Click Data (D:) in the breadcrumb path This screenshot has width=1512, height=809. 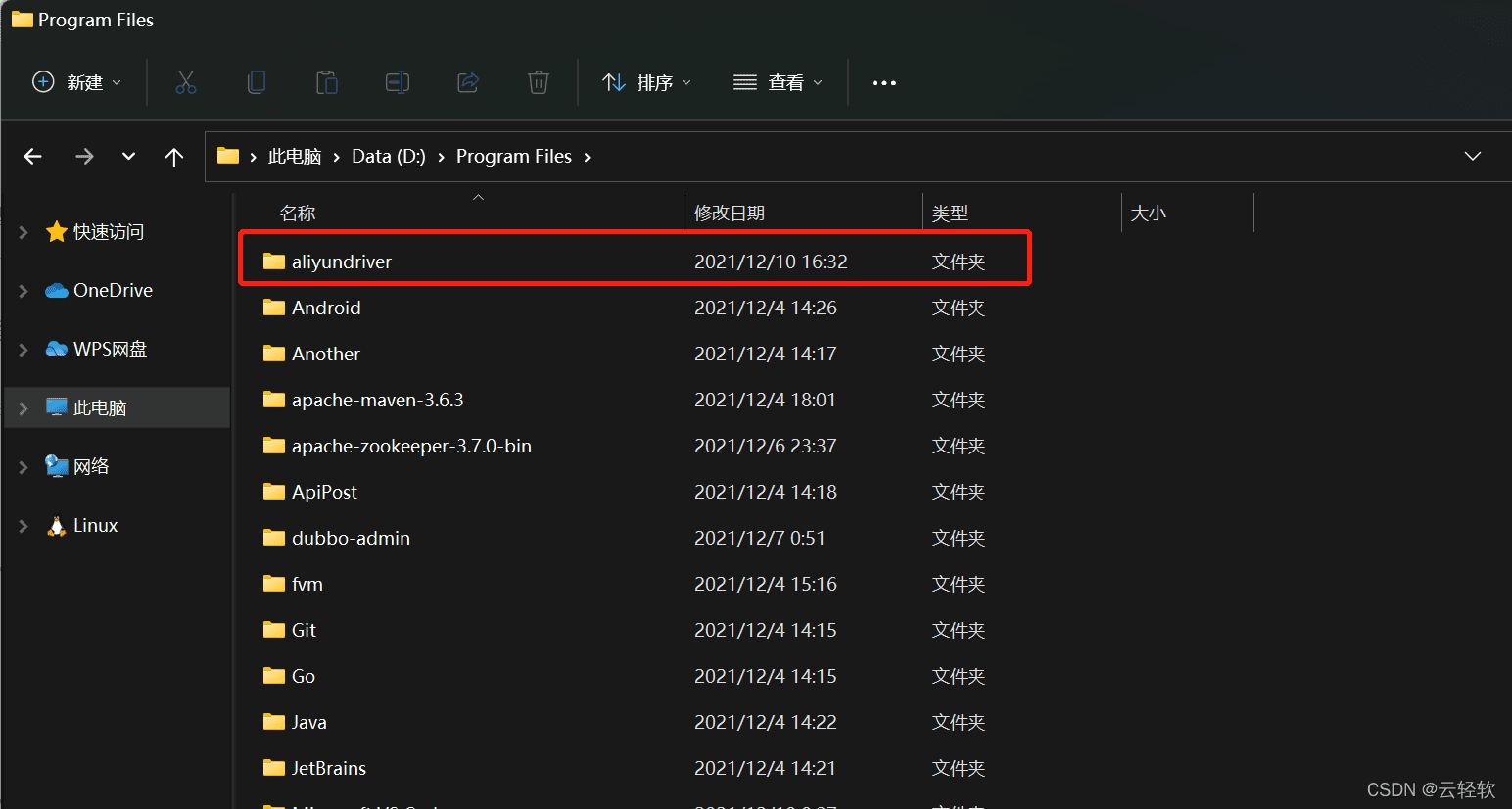pos(389,157)
